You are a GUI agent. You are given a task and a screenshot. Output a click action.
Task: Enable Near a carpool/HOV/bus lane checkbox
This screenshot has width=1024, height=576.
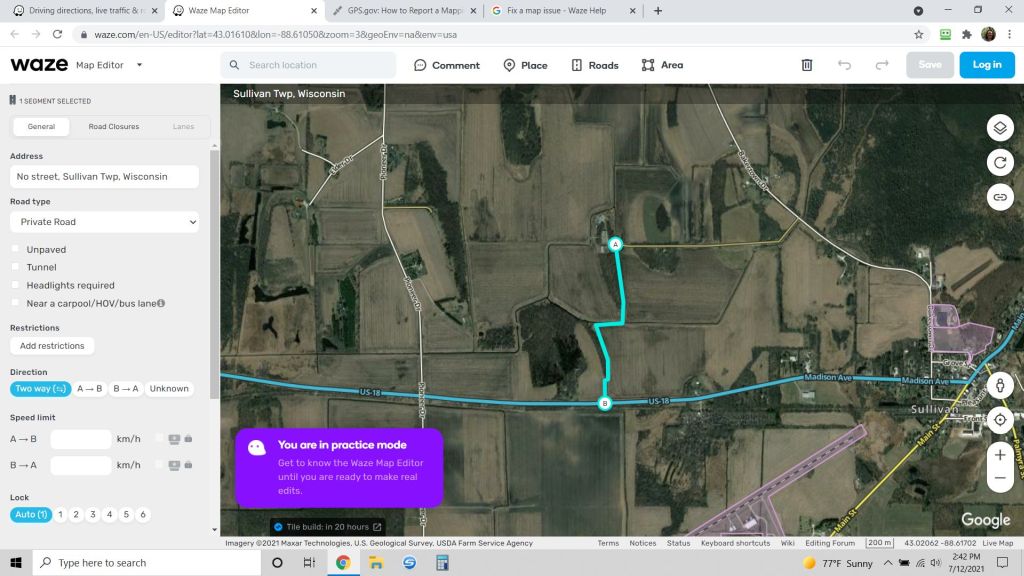pyautogui.click(x=16, y=302)
